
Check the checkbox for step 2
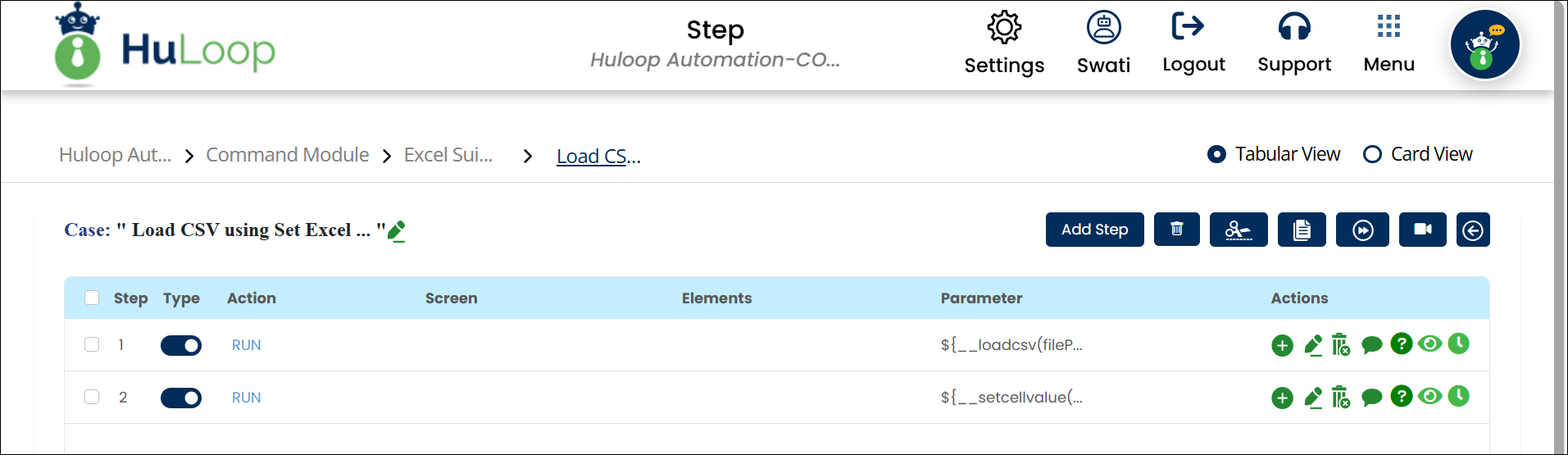[92, 397]
